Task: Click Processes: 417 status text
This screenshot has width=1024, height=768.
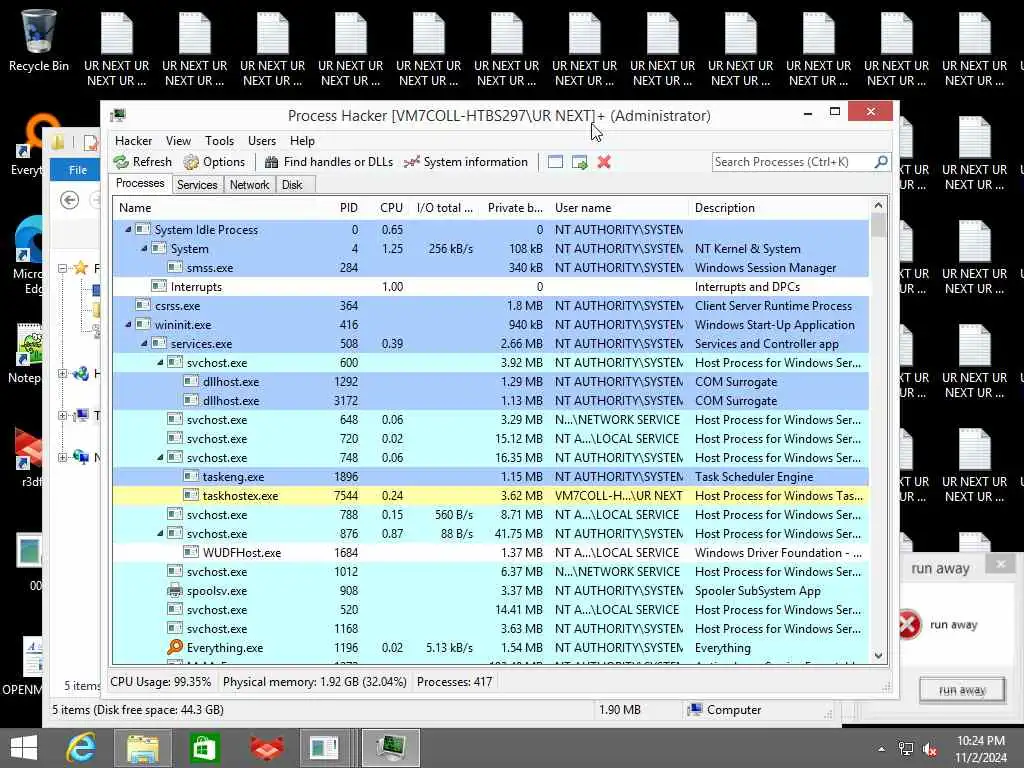Action: click(455, 682)
